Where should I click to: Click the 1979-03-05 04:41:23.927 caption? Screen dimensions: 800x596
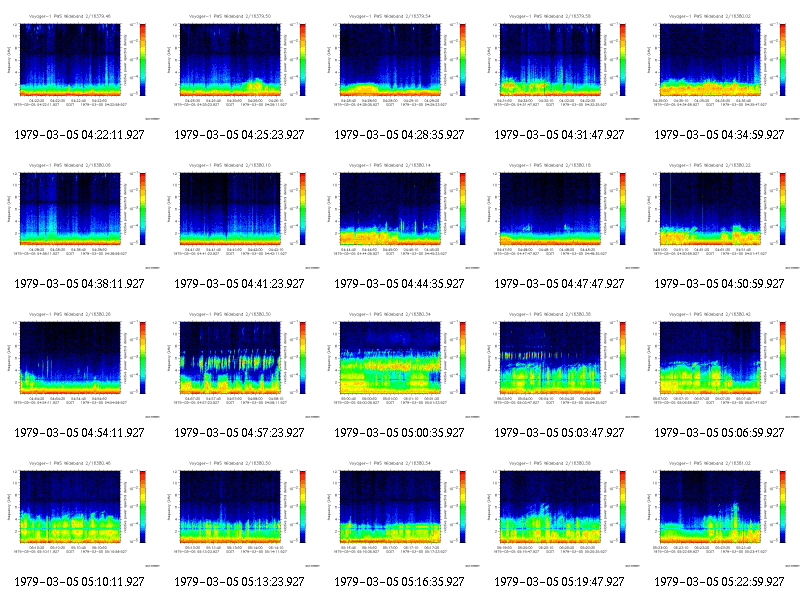tap(239, 284)
